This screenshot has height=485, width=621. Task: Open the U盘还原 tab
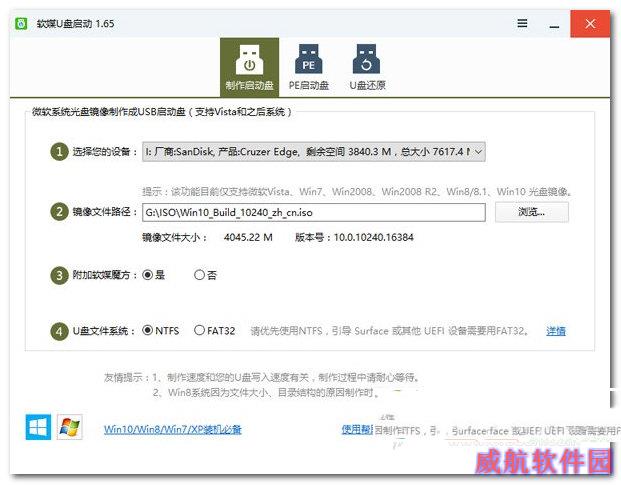[x=367, y=67]
